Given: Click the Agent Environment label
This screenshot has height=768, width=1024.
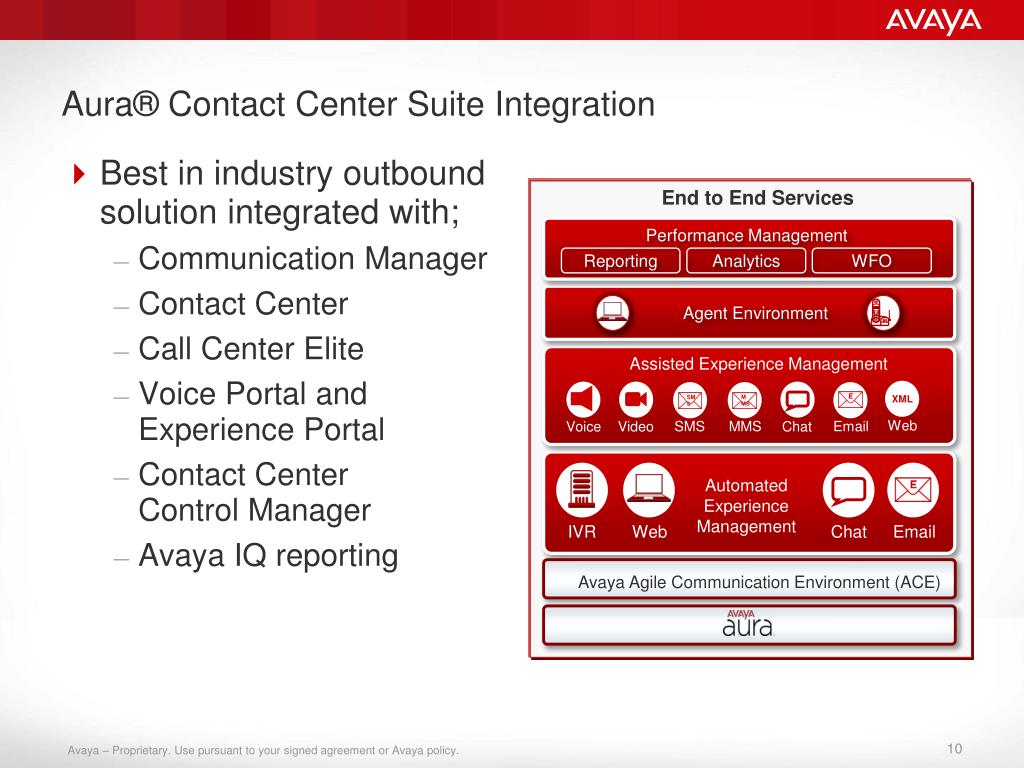Looking at the screenshot, I should point(755,313).
